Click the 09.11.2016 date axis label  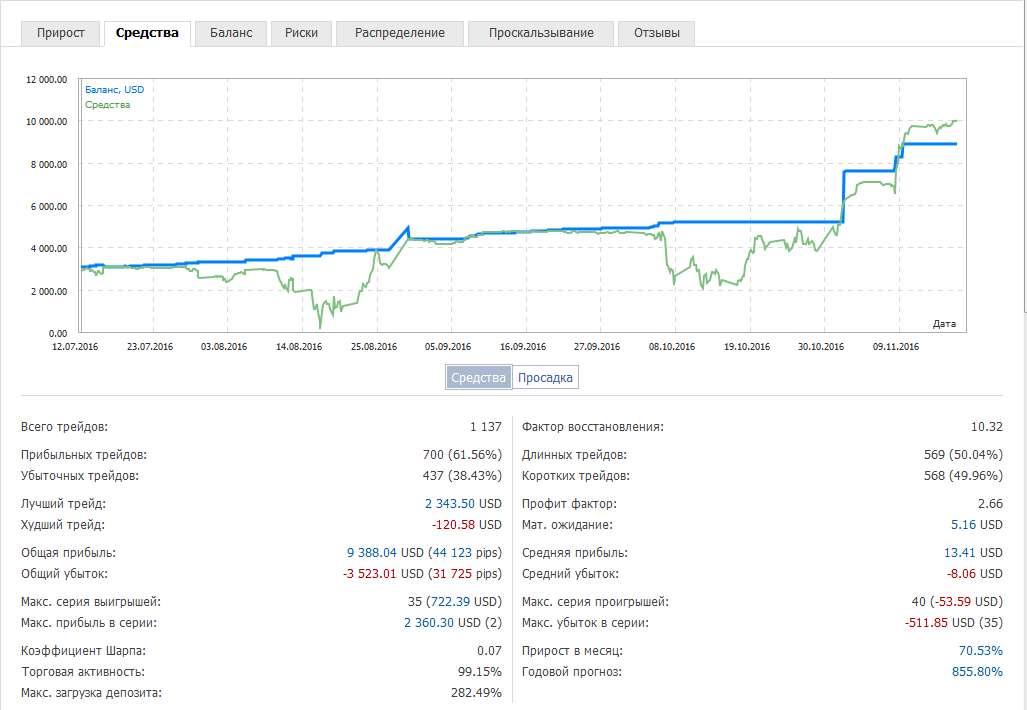[895, 346]
